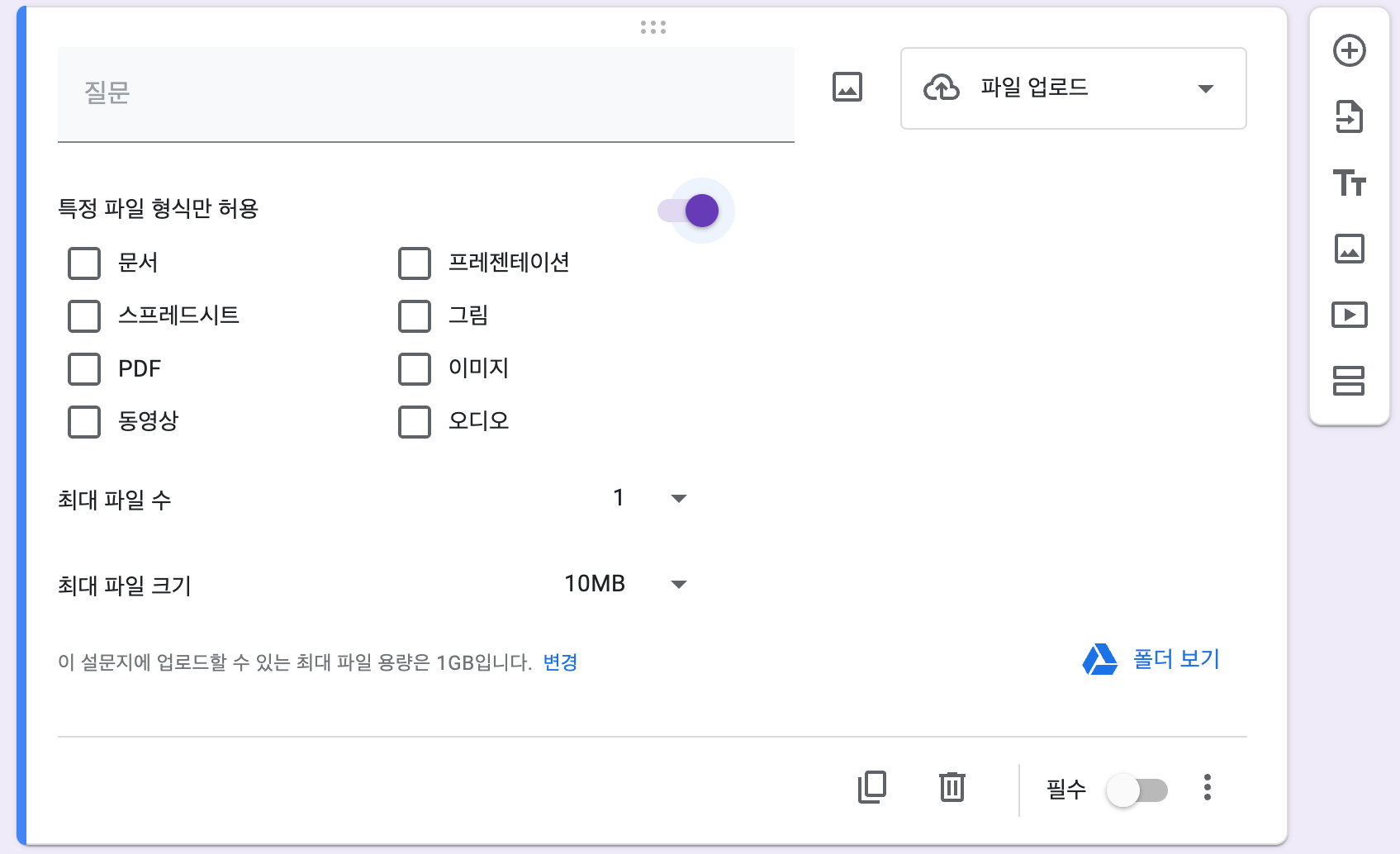Click the add image icon in sidebar

(1349, 249)
